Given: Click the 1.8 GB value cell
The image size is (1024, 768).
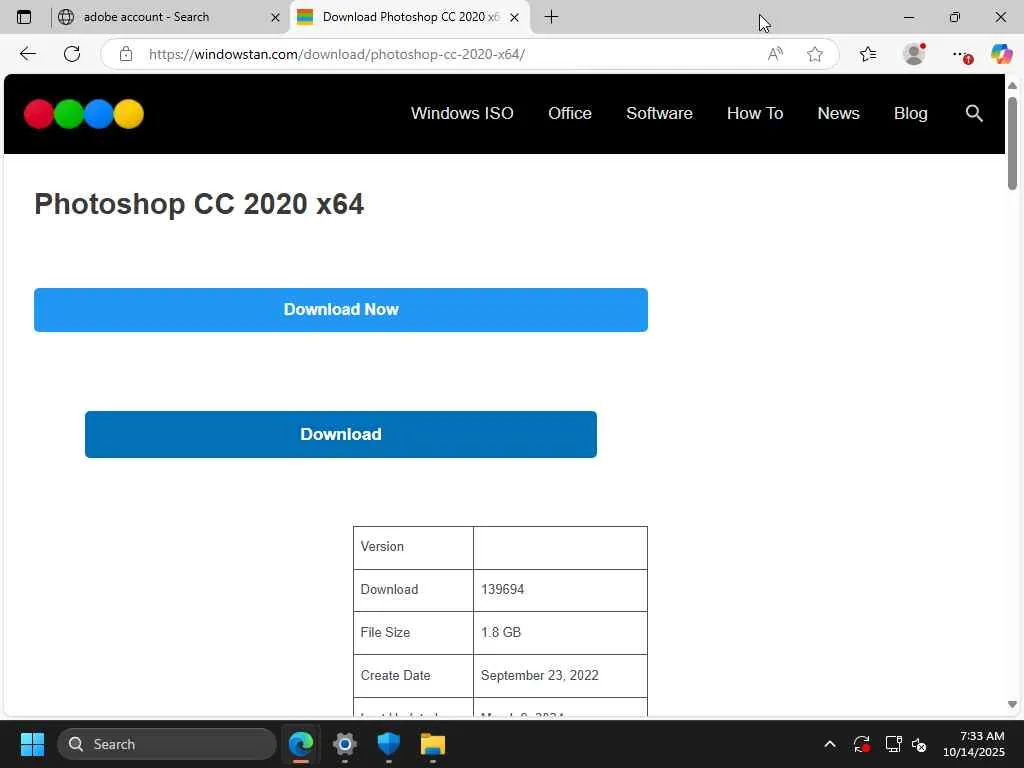Looking at the screenshot, I should click(x=560, y=633).
